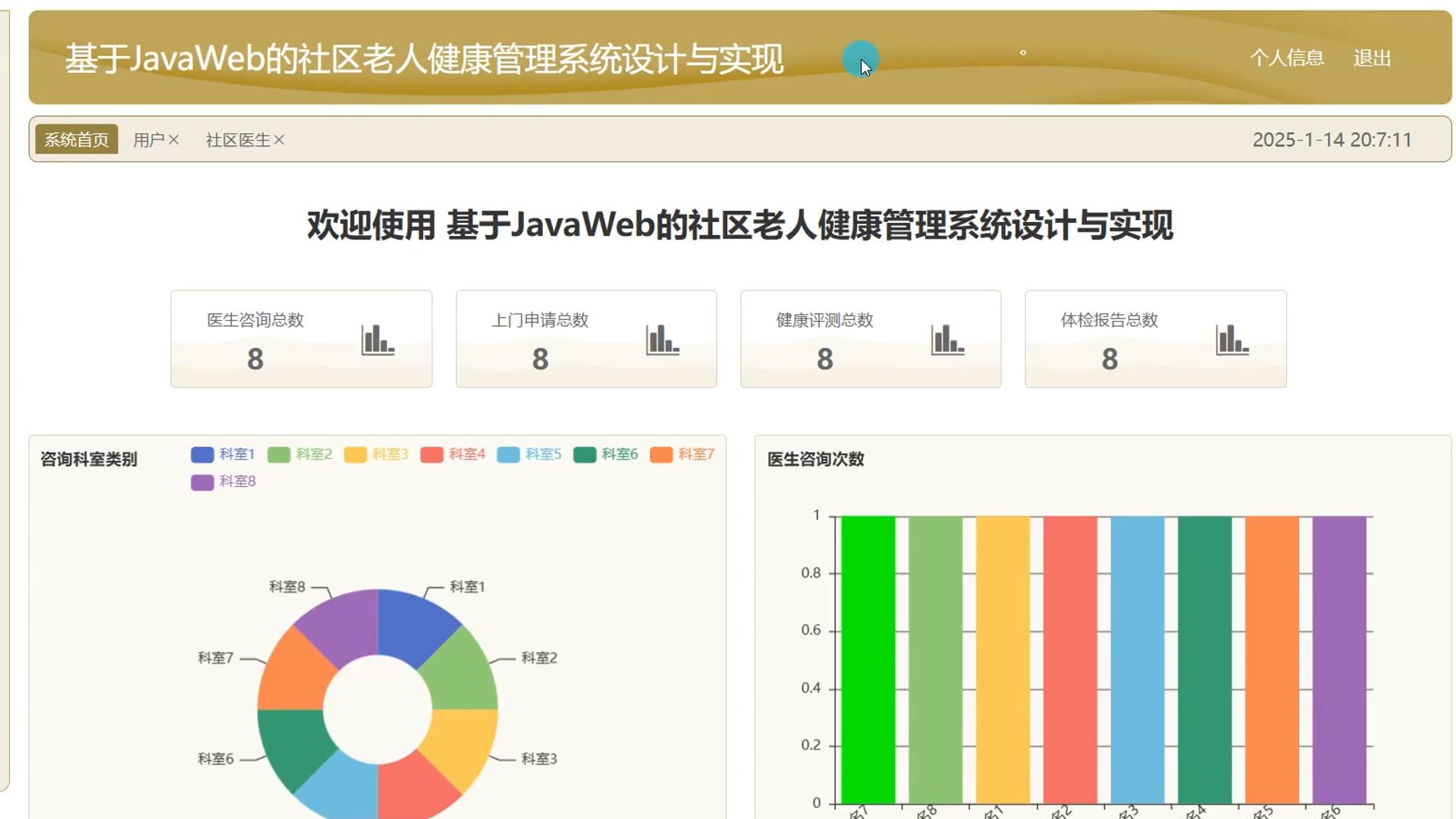Toggle 科室7 legend entry in pie chart

[682, 454]
